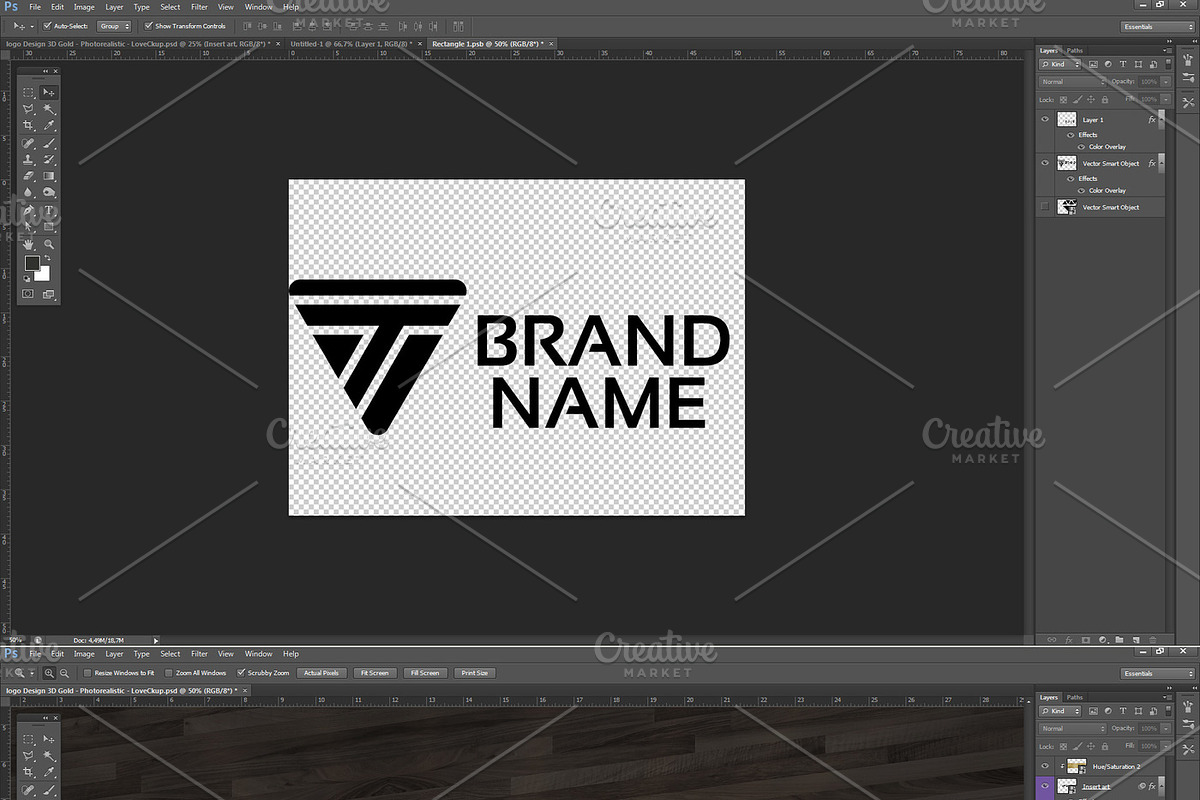The image size is (1200, 800).
Task: Select the Sponge tool in top toolbox
Action: pyautogui.click(x=48, y=193)
